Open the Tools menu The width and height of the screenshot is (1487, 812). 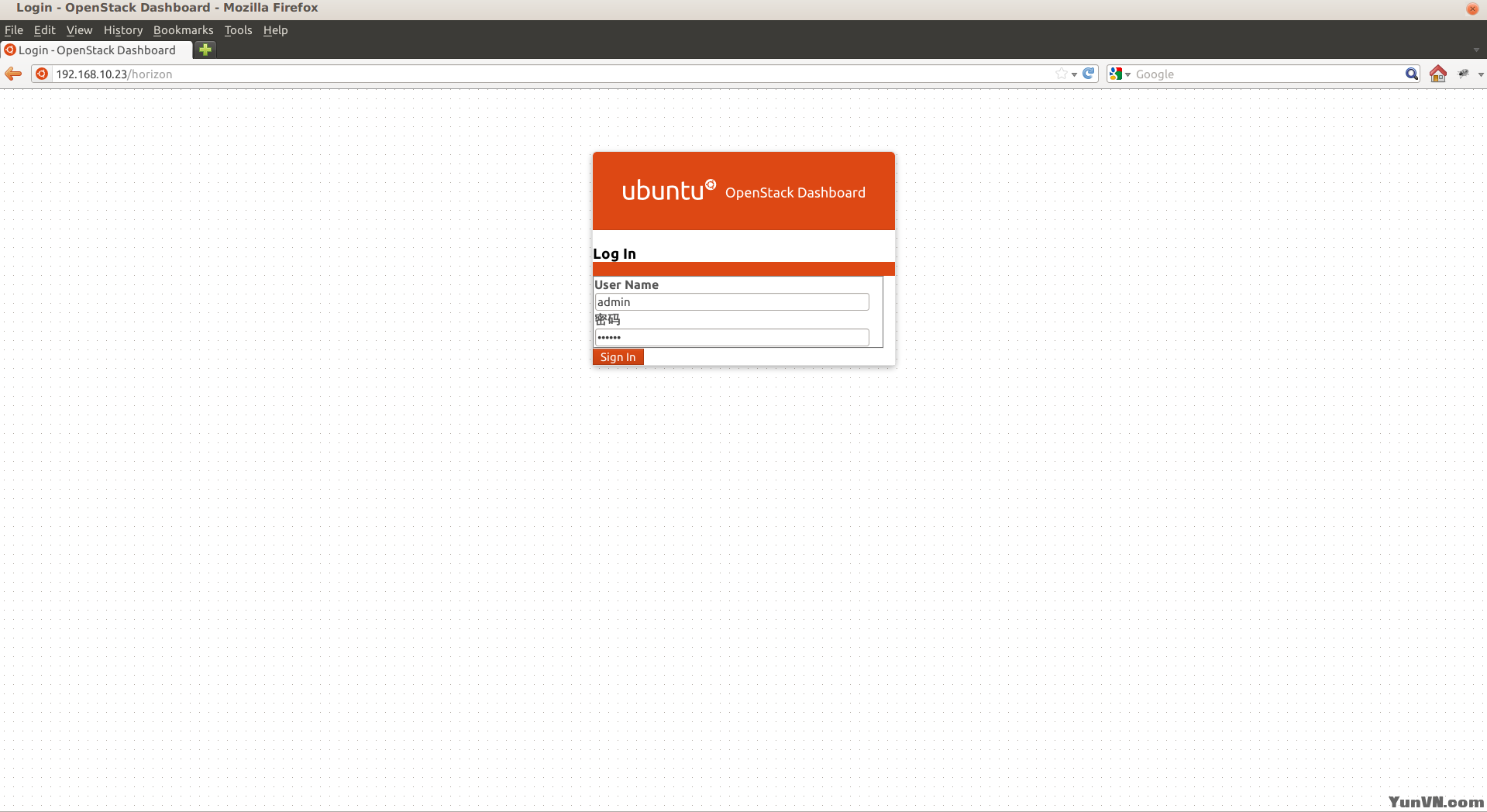(x=238, y=30)
